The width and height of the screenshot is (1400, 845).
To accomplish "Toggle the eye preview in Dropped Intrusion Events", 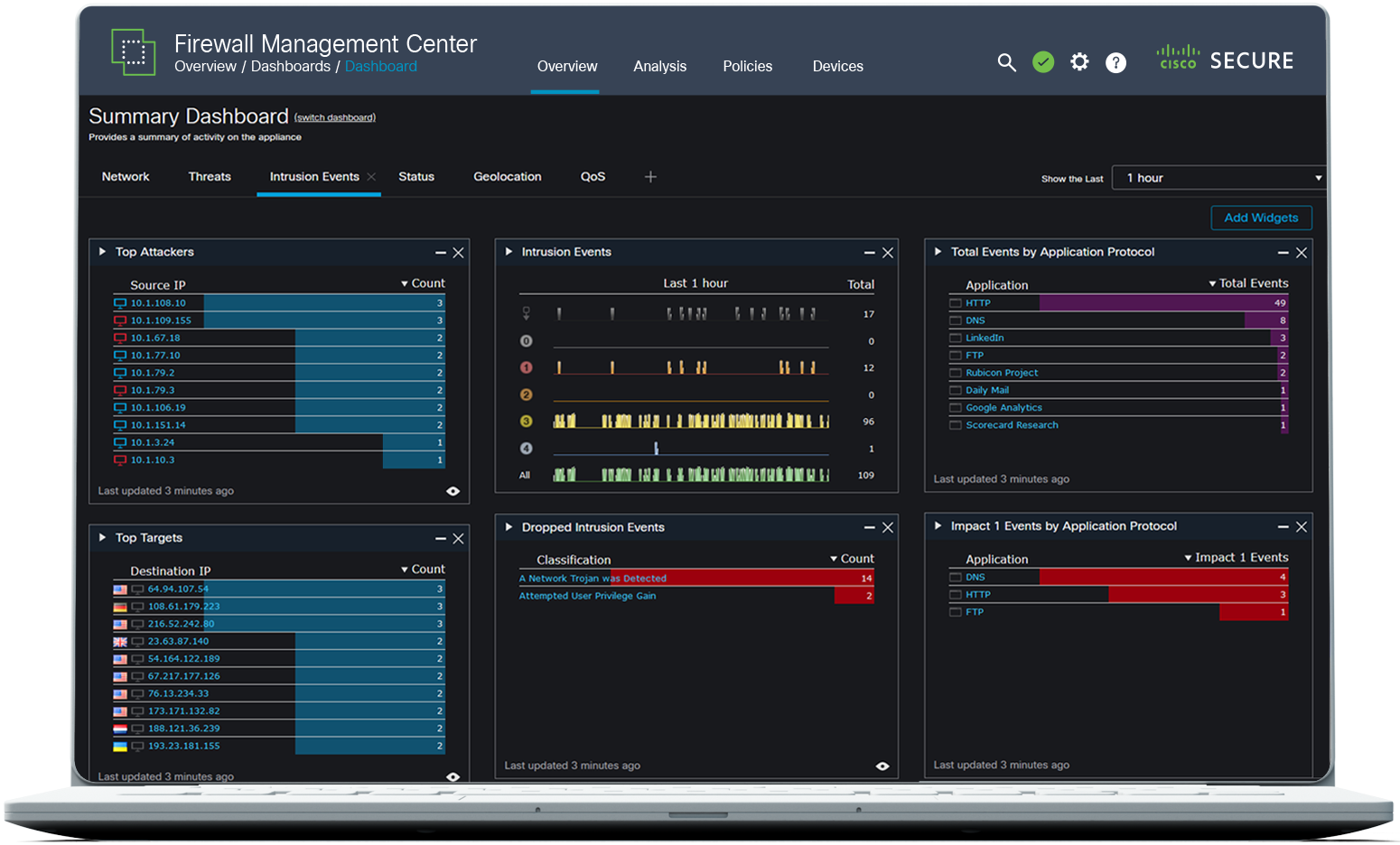I will pos(882,765).
